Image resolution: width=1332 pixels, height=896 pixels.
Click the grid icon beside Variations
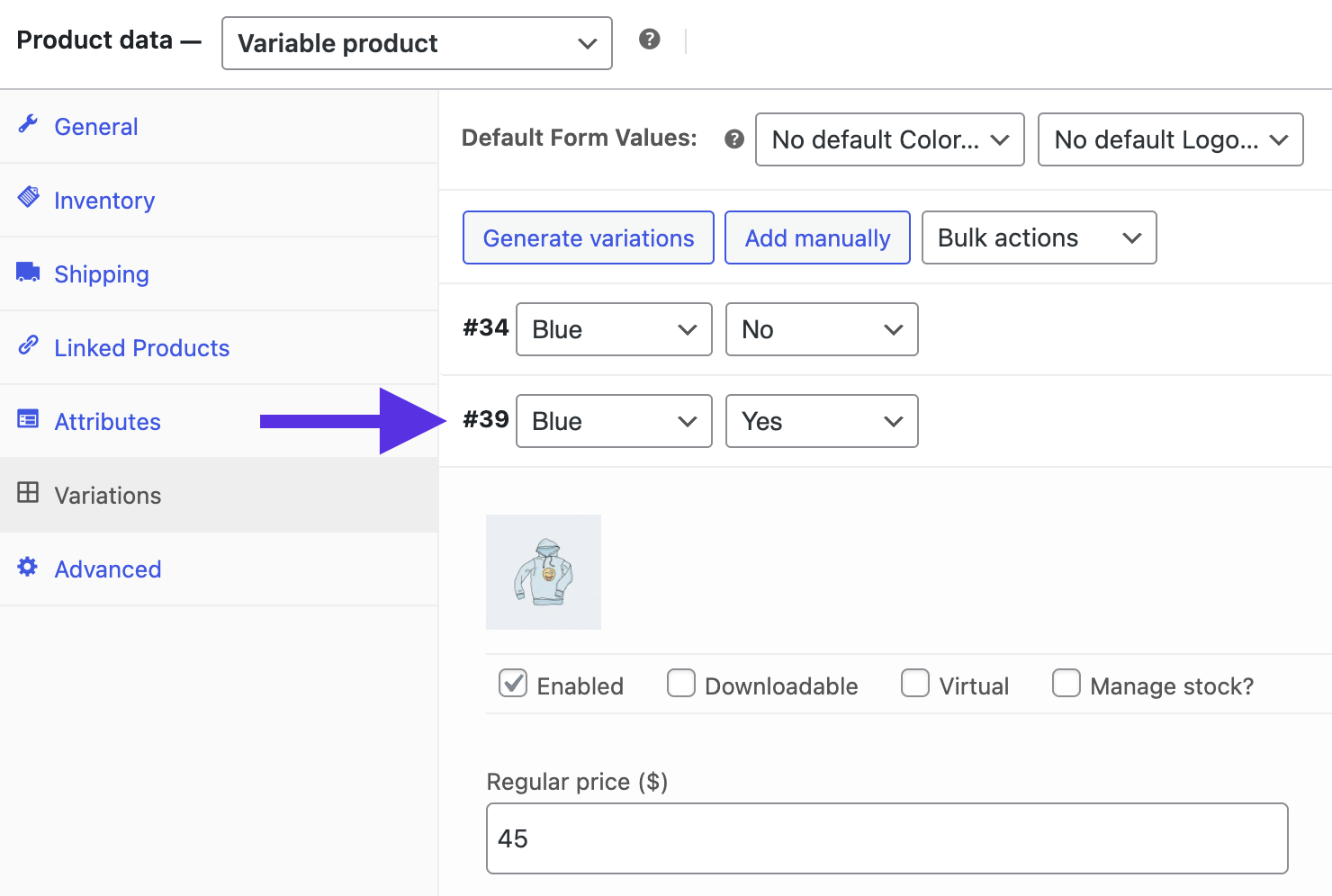[x=28, y=495]
